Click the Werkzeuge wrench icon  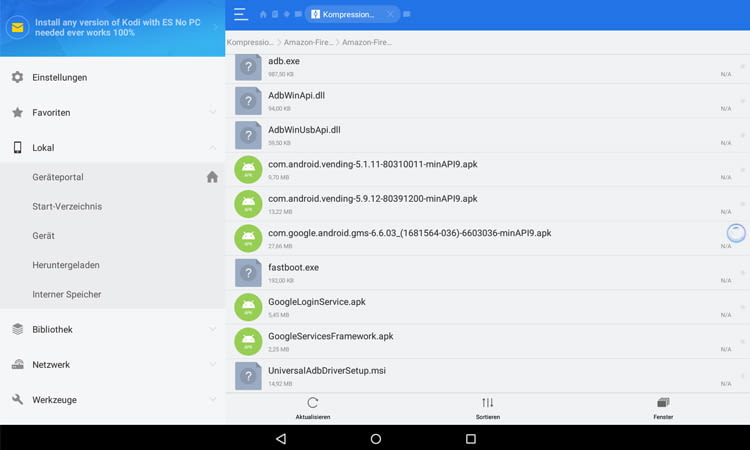pyautogui.click(x=18, y=399)
